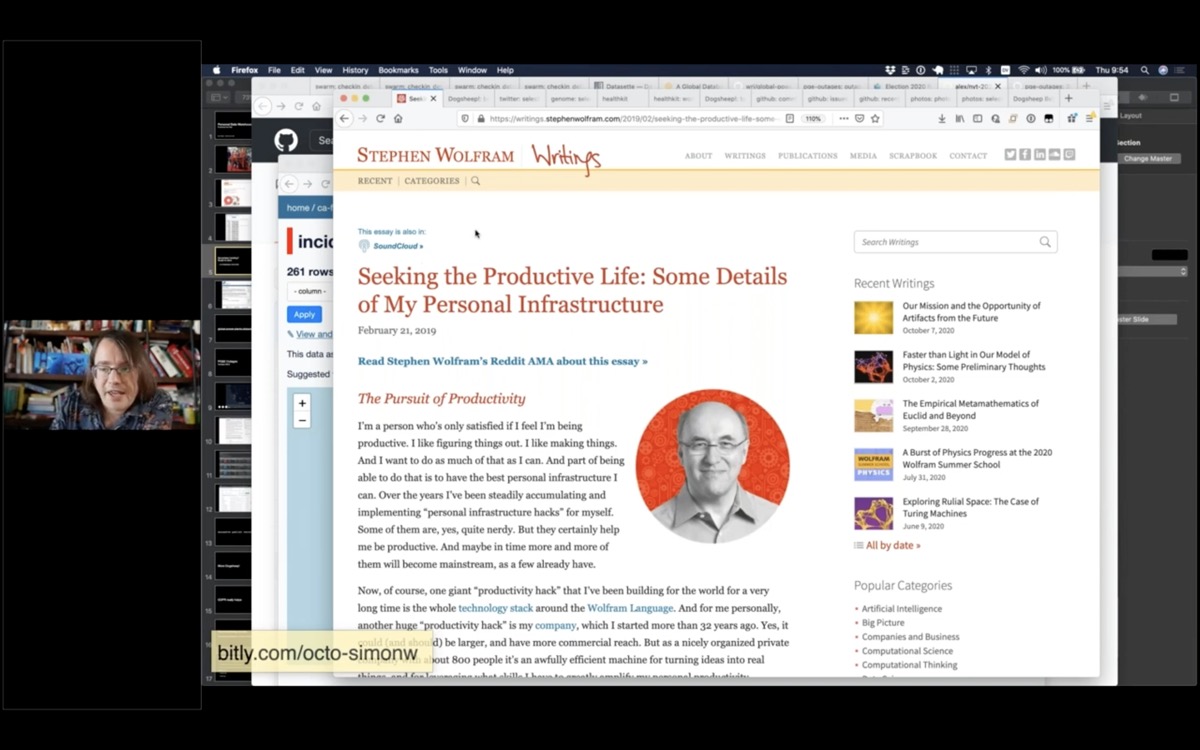Save page to Pocket icon

(x=860, y=118)
